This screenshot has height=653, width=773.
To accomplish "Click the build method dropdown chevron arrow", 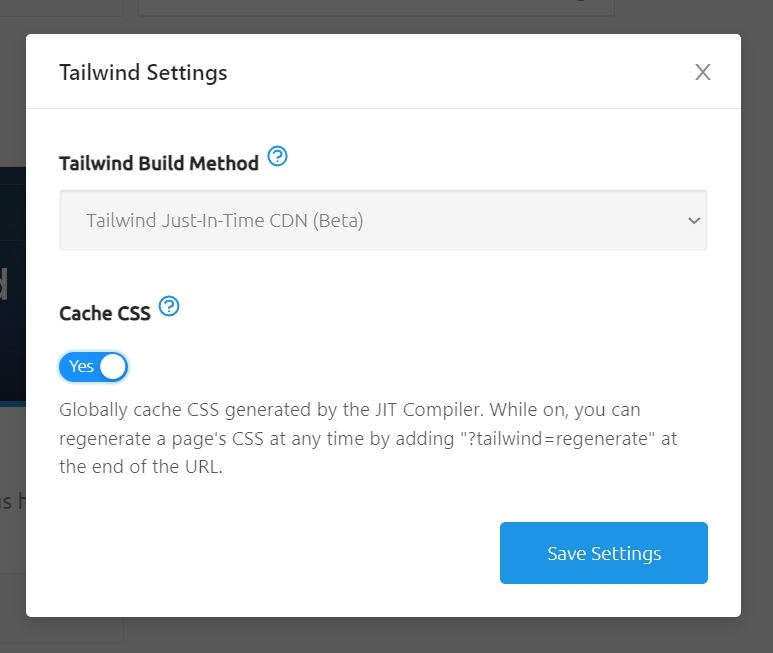I will point(694,221).
